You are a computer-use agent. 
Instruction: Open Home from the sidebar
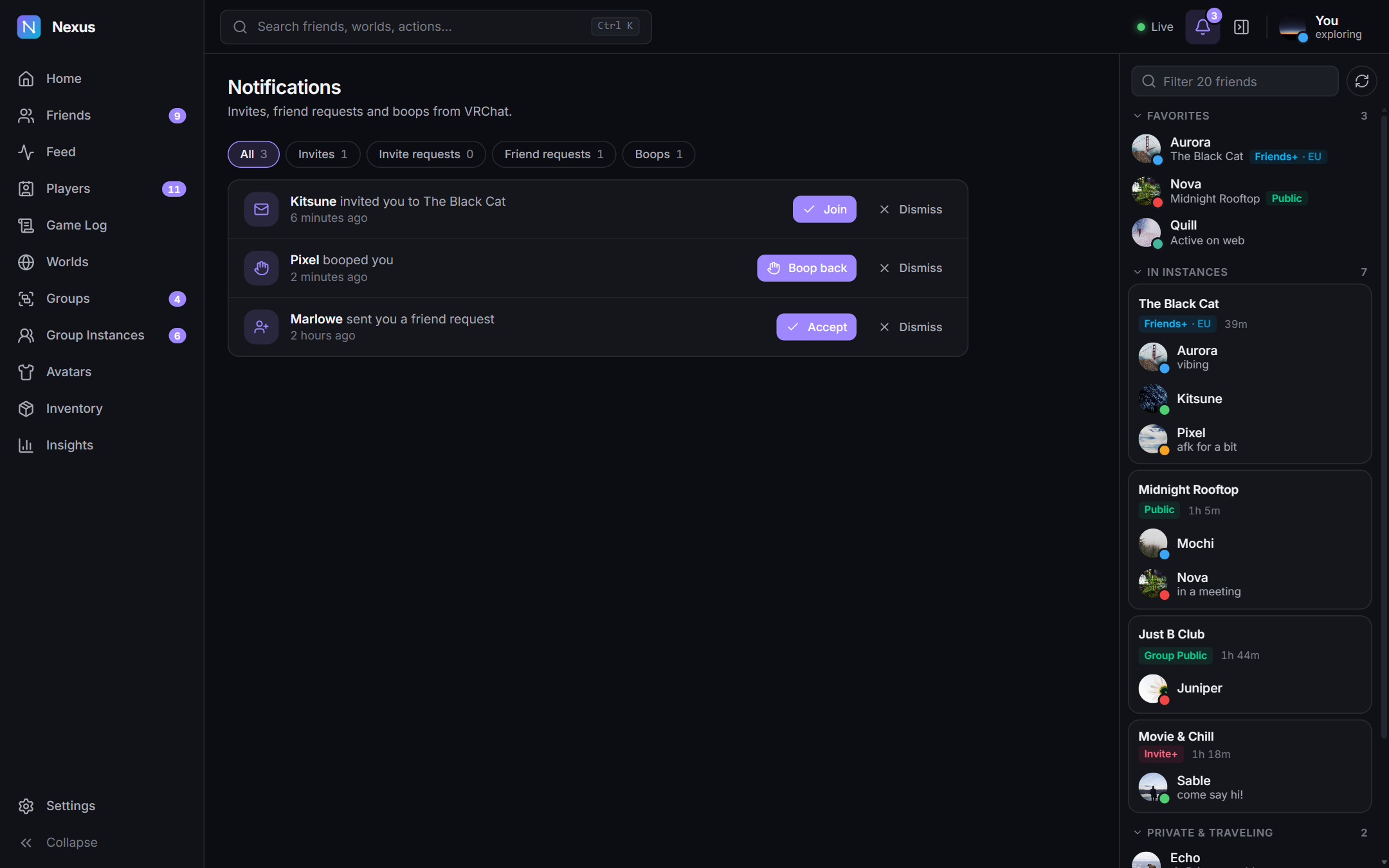102,78
